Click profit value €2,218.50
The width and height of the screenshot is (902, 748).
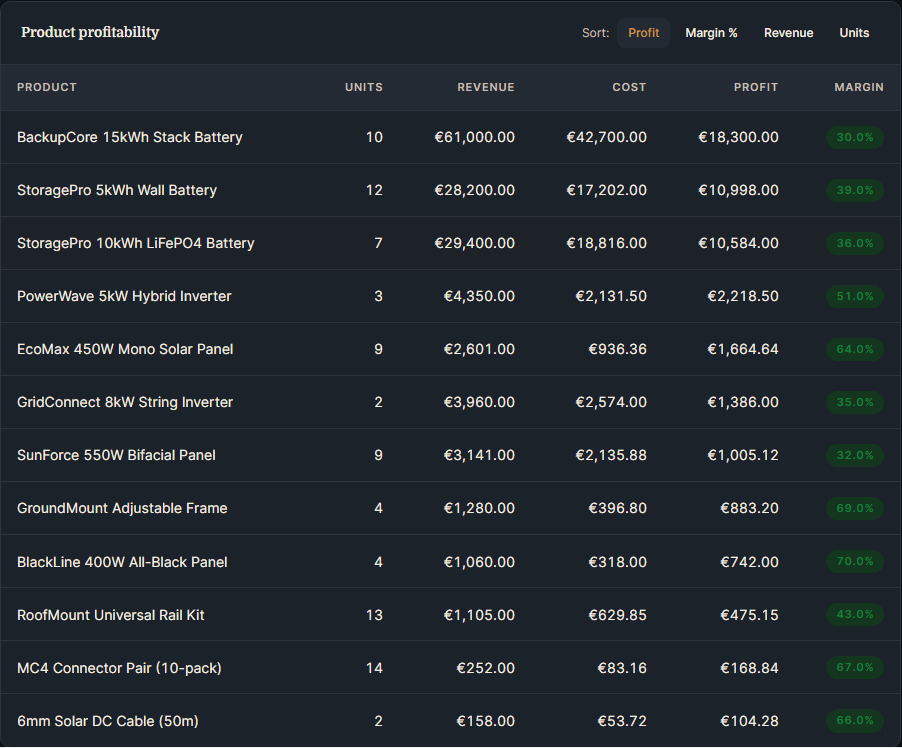coord(743,296)
